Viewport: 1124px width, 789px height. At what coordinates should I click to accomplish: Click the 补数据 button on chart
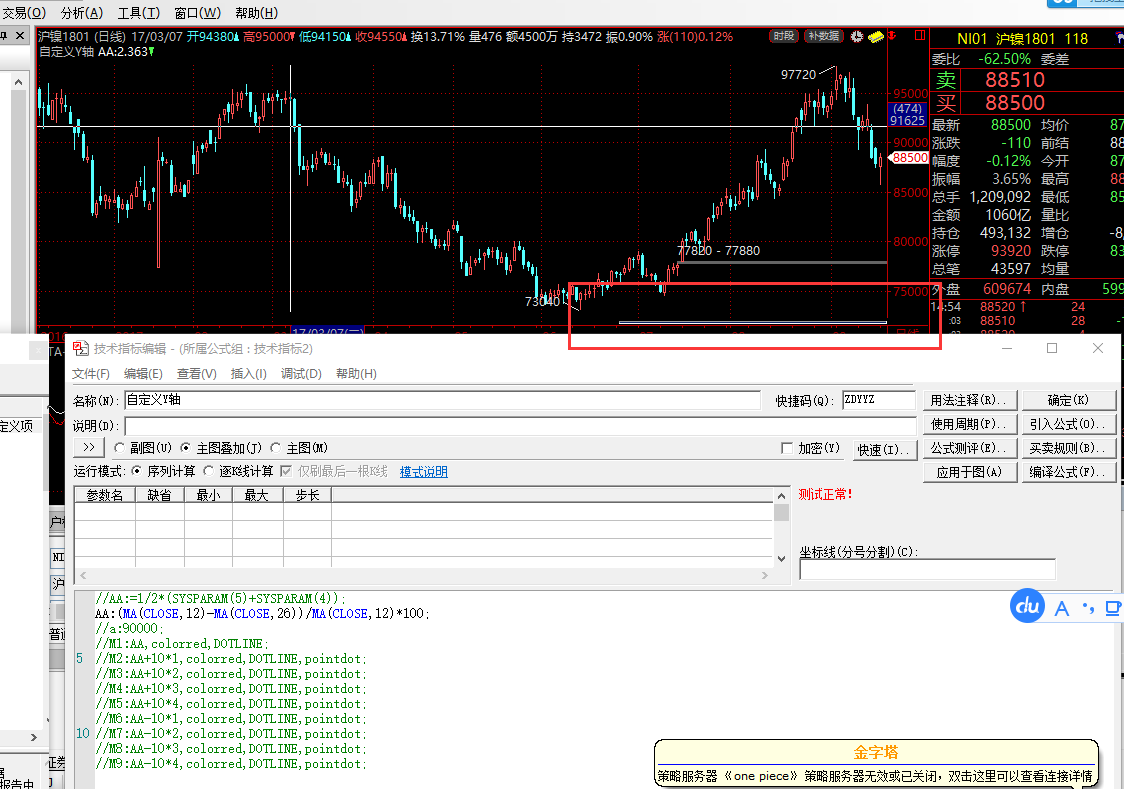tap(824, 36)
